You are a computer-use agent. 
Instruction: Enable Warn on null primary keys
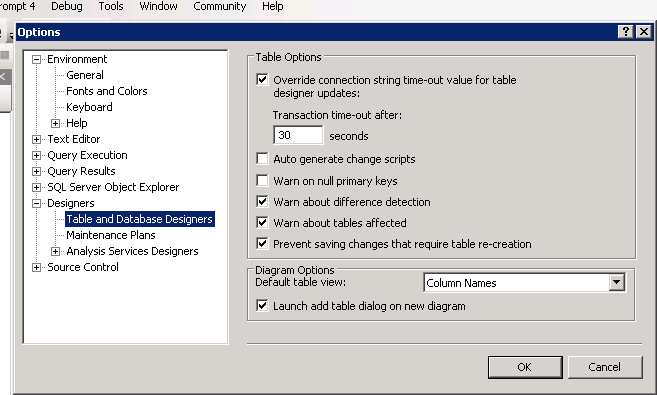(x=262, y=181)
